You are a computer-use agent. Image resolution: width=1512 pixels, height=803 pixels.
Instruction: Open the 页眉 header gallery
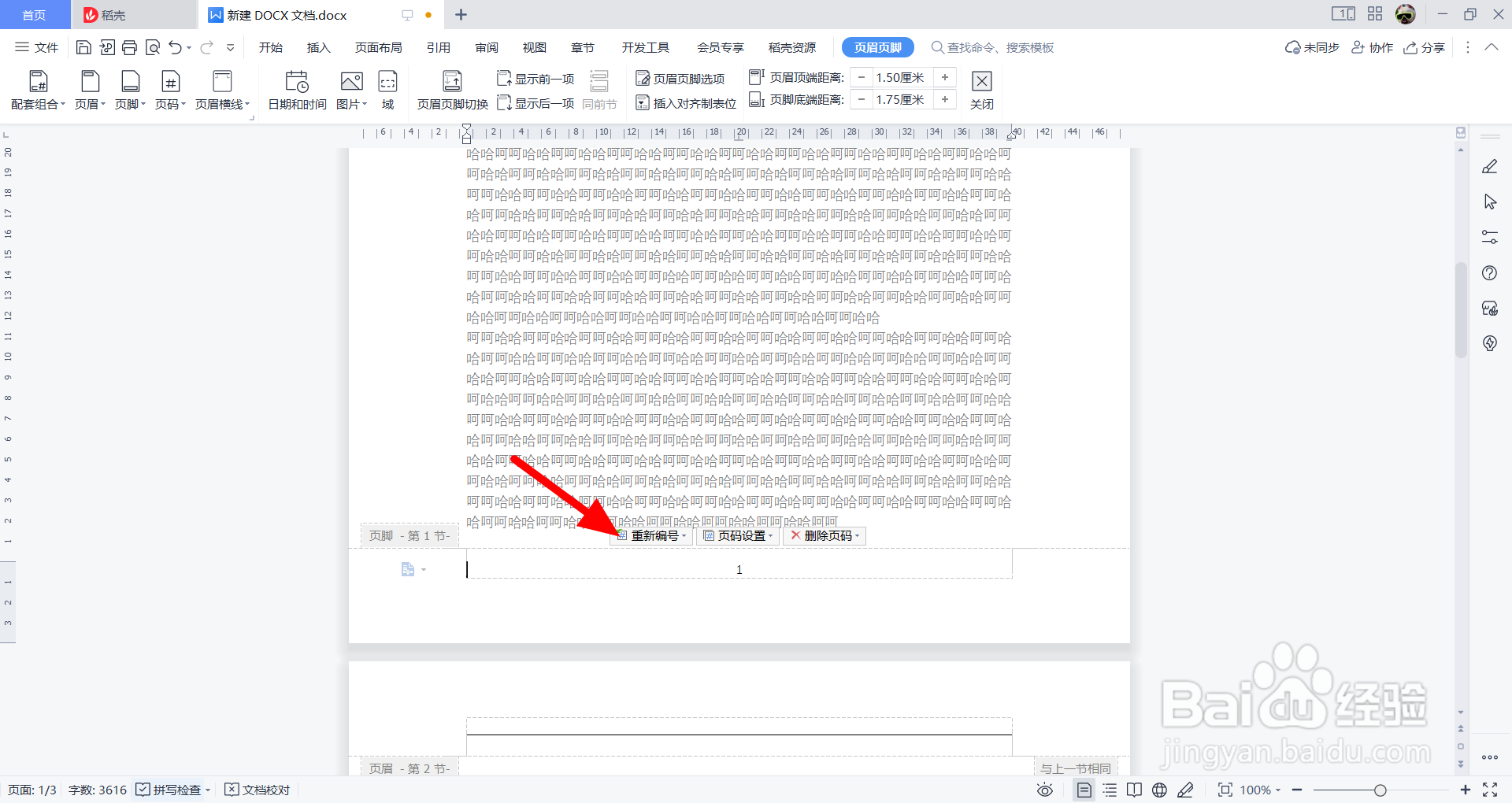[x=91, y=90]
